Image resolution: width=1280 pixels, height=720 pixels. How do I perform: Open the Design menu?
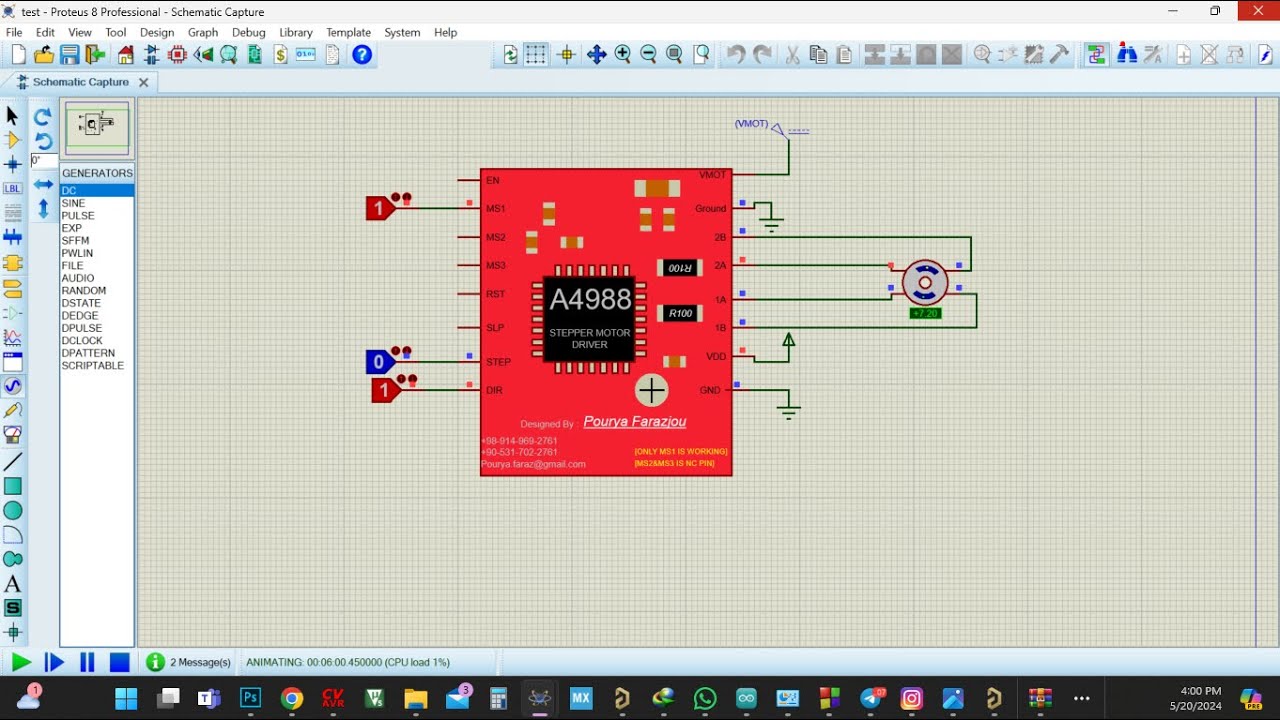[157, 32]
